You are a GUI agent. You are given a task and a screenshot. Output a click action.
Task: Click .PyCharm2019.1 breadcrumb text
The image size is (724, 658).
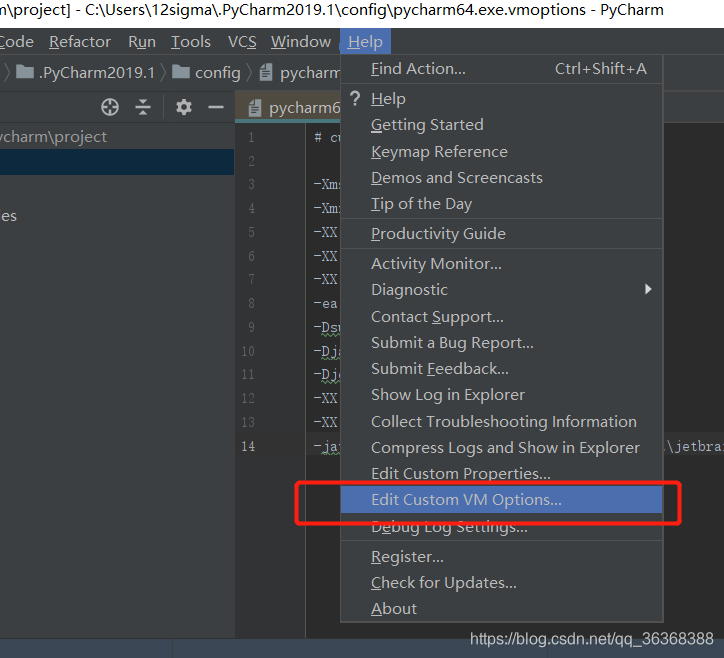click(97, 72)
